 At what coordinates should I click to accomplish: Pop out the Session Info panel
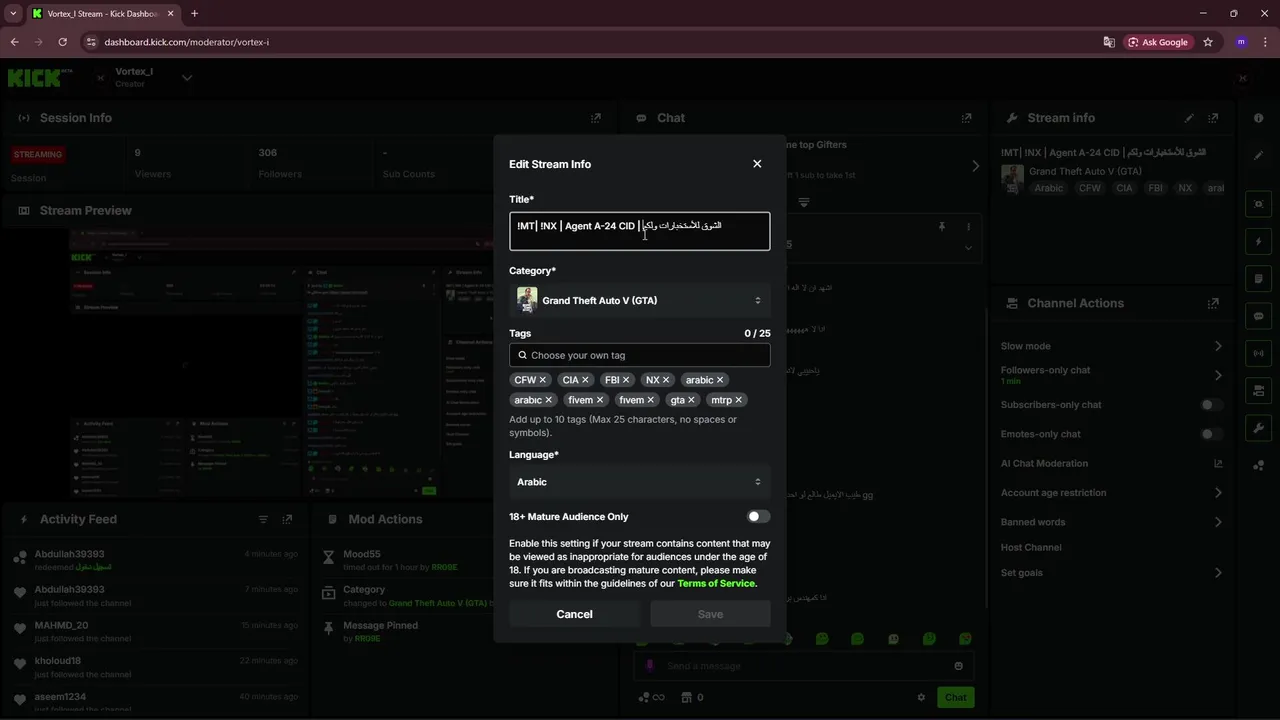pos(596,118)
